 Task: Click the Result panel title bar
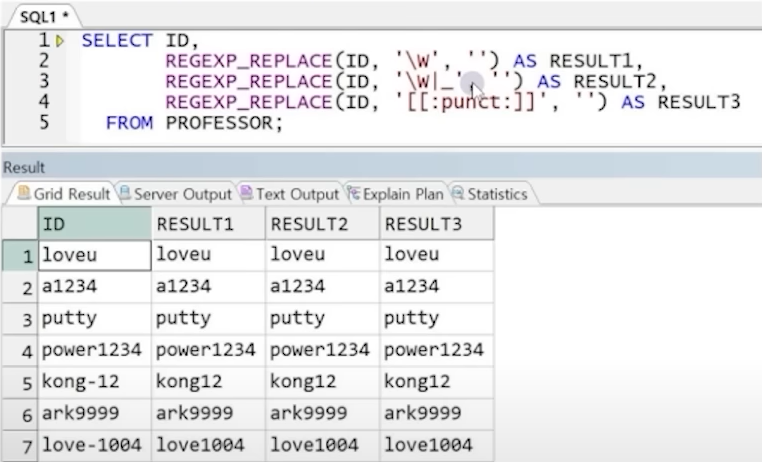click(381, 167)
